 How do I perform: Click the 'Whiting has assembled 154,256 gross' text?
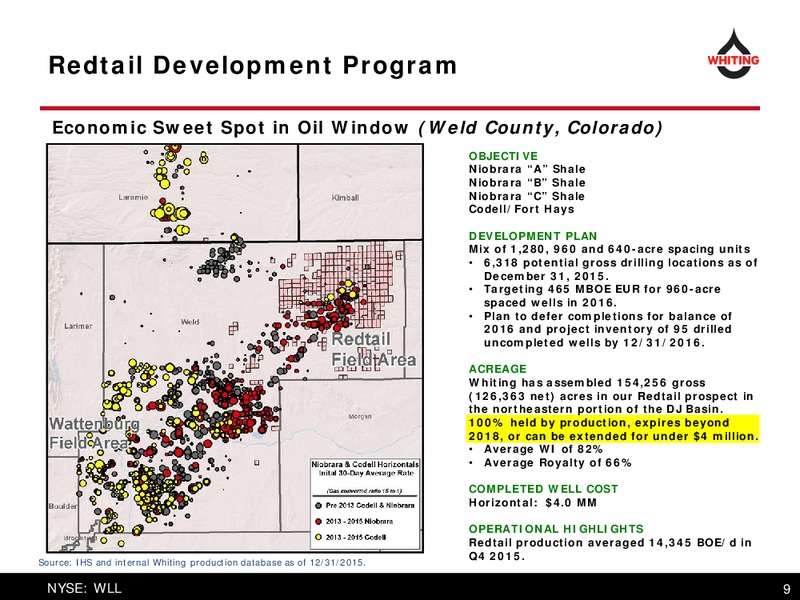(x=587, y=383)
